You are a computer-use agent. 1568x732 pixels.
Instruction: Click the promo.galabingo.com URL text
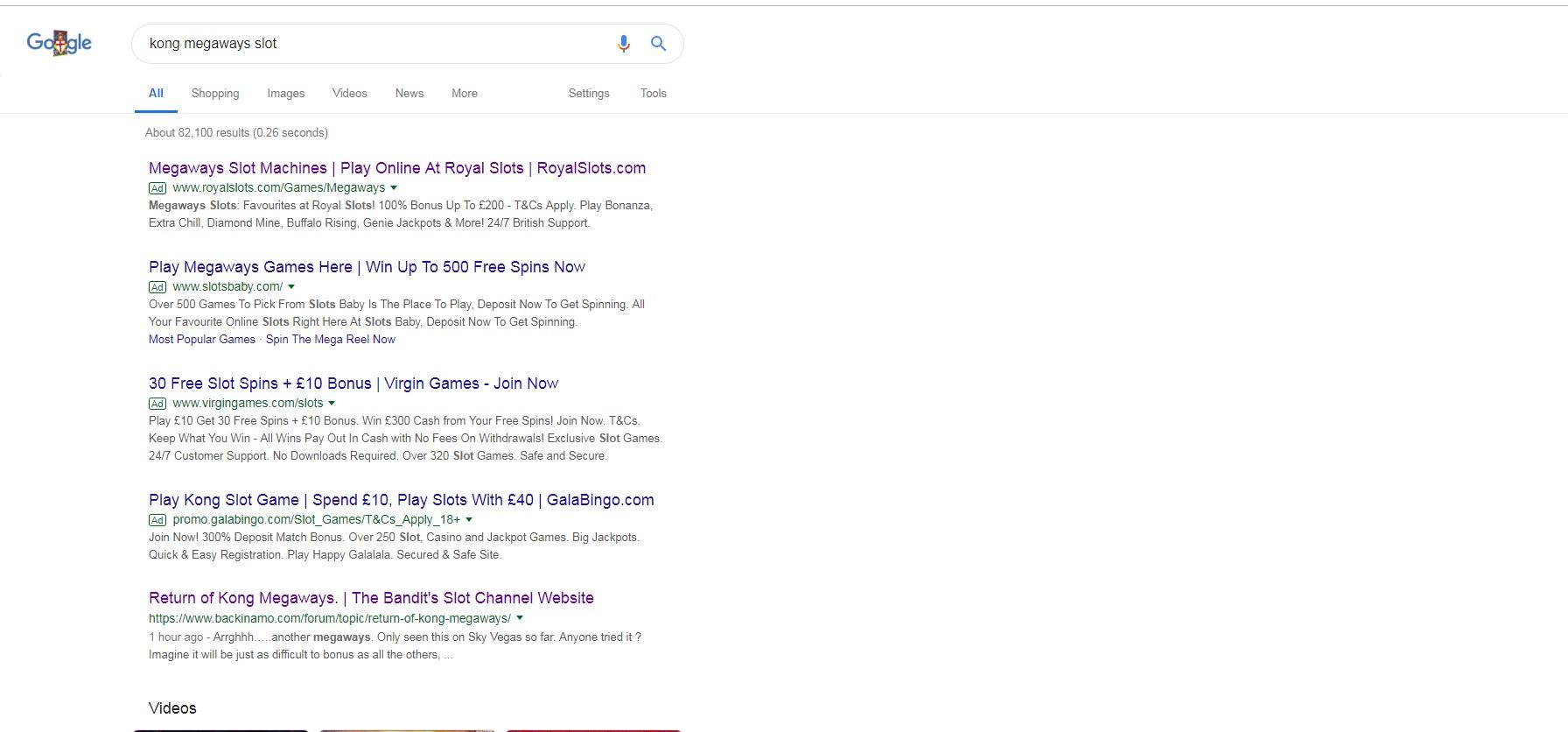coord(317,520)
